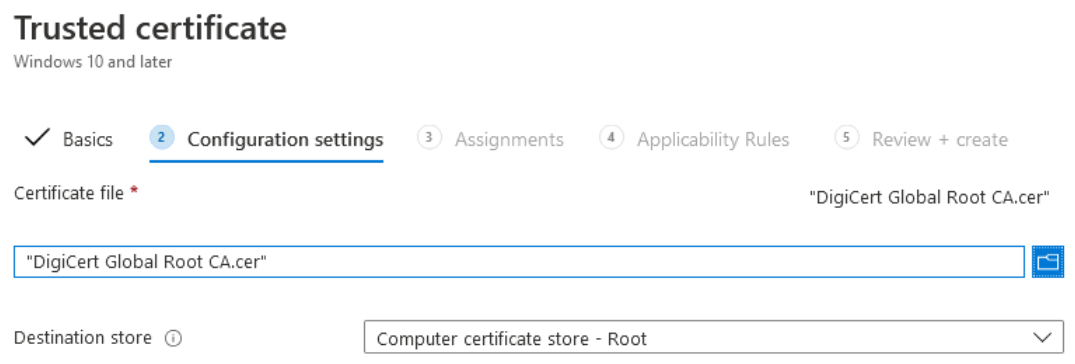This screenshot has height=364, width=1075.
Task: Click the info icon beside Destination store
Action: tap(174, 339)
